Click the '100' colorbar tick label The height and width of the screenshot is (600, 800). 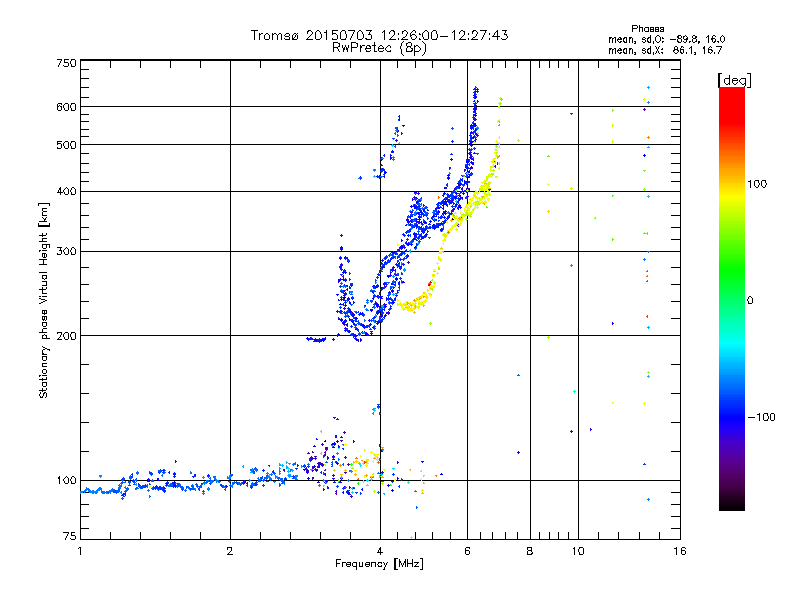pyautogui.click(x=757, y=184)
